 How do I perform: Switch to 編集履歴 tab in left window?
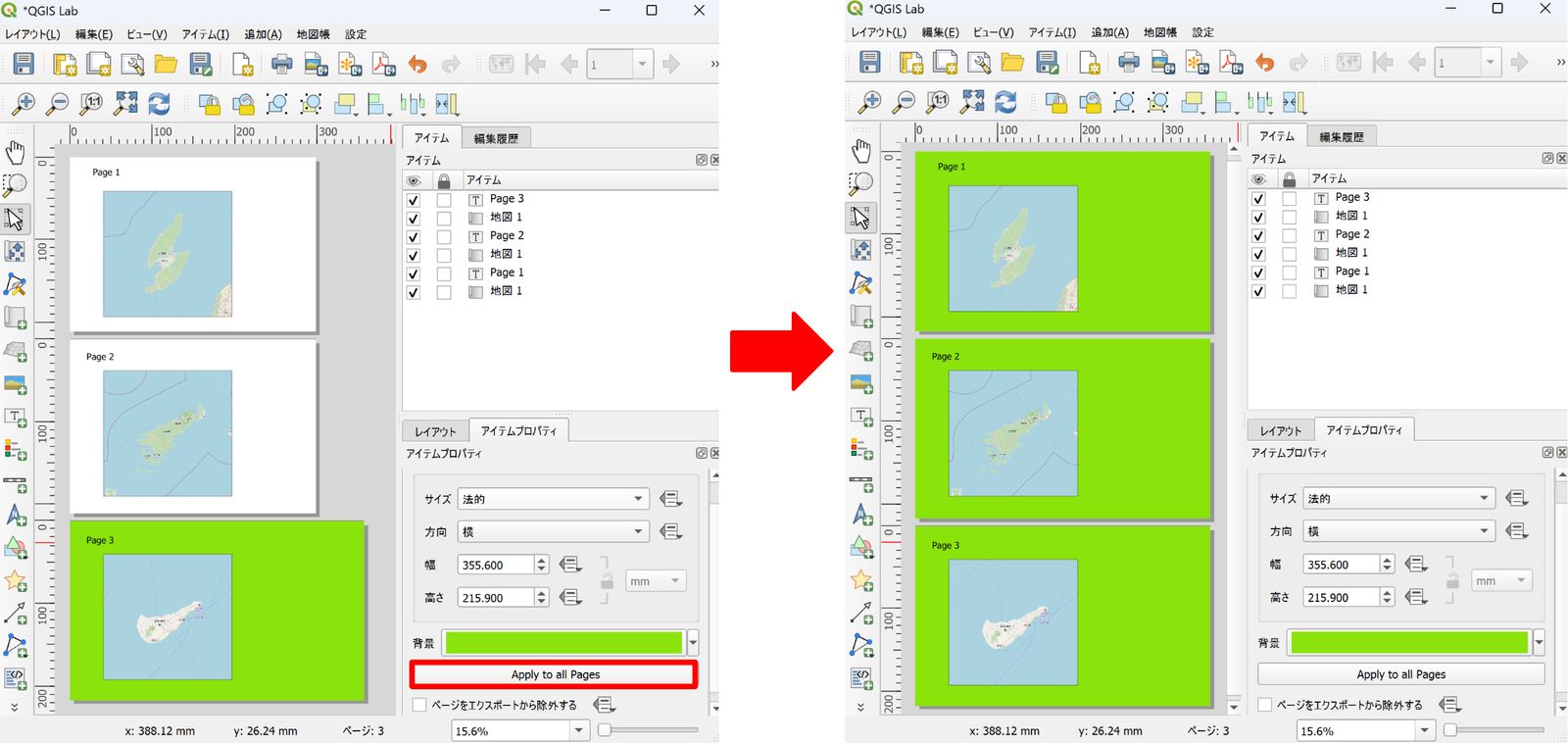[x=496, y=138]
